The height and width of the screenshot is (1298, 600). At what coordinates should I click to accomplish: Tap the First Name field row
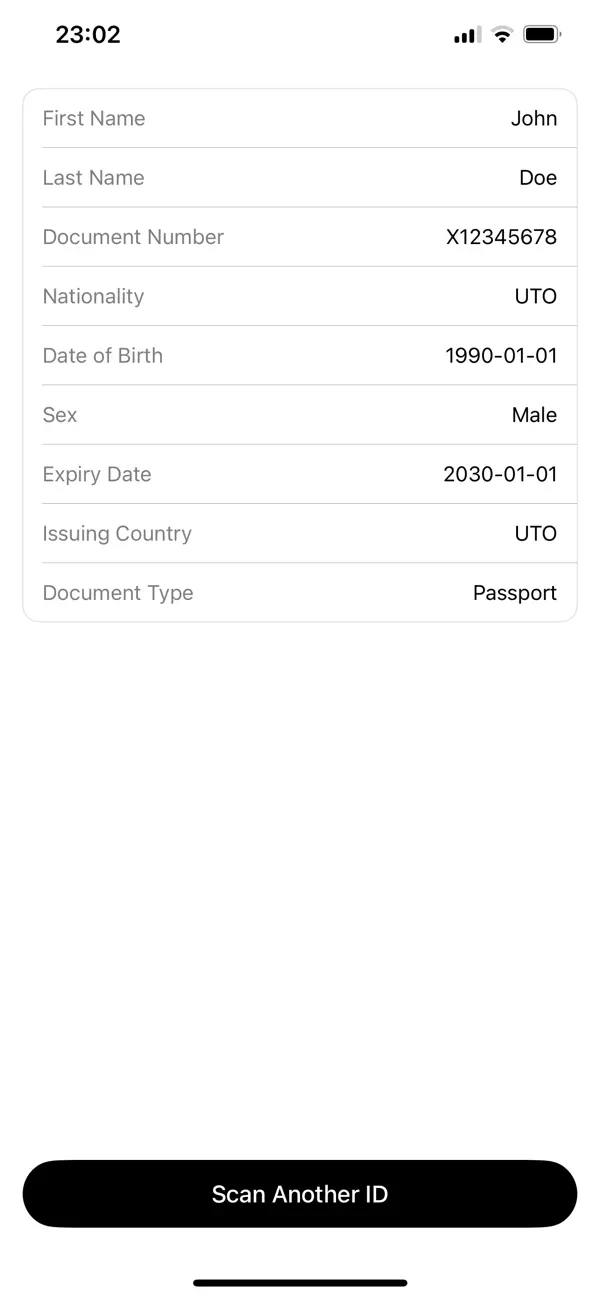(300, 118)
